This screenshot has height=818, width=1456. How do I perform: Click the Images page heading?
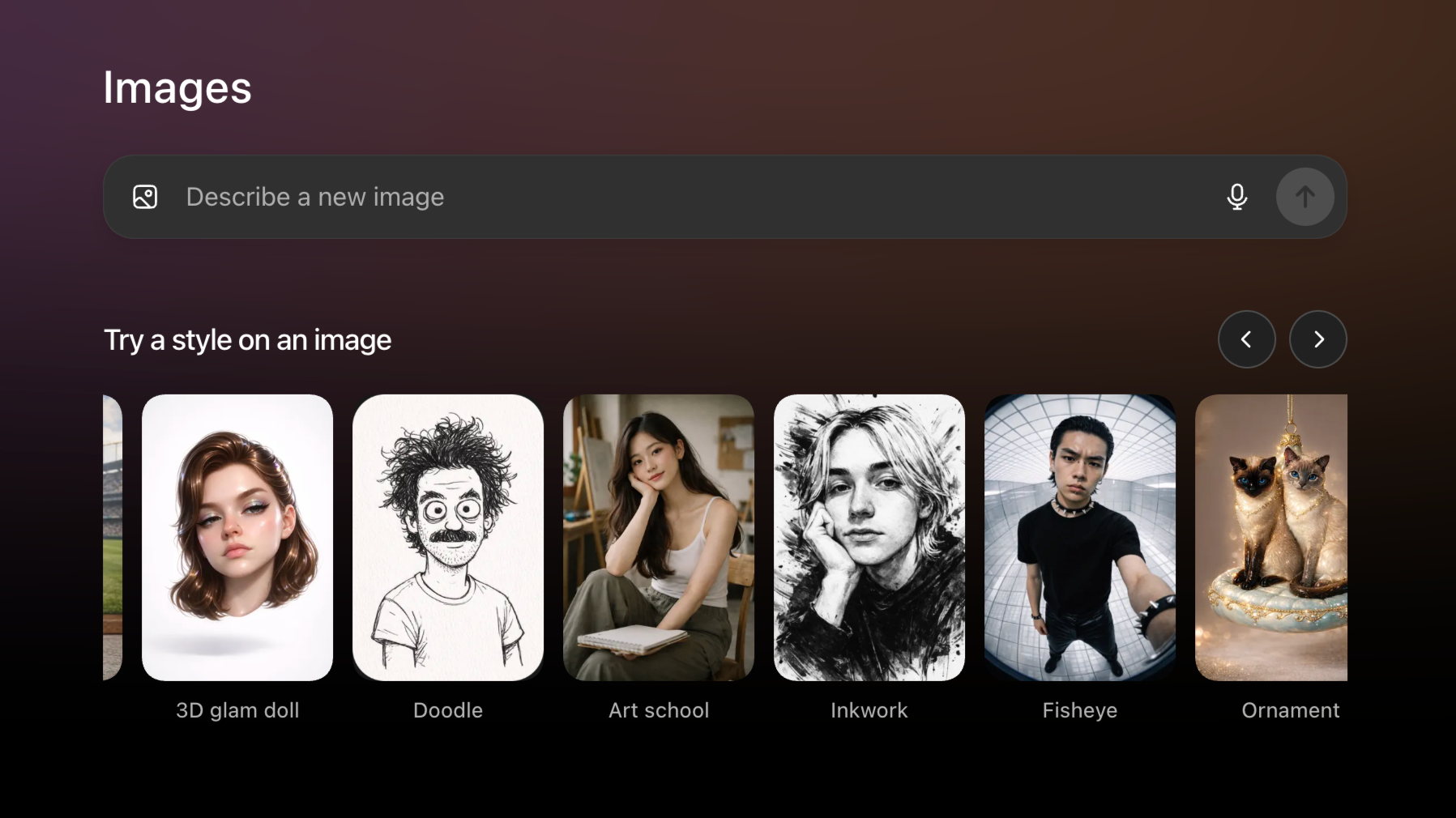pos(177,87)
